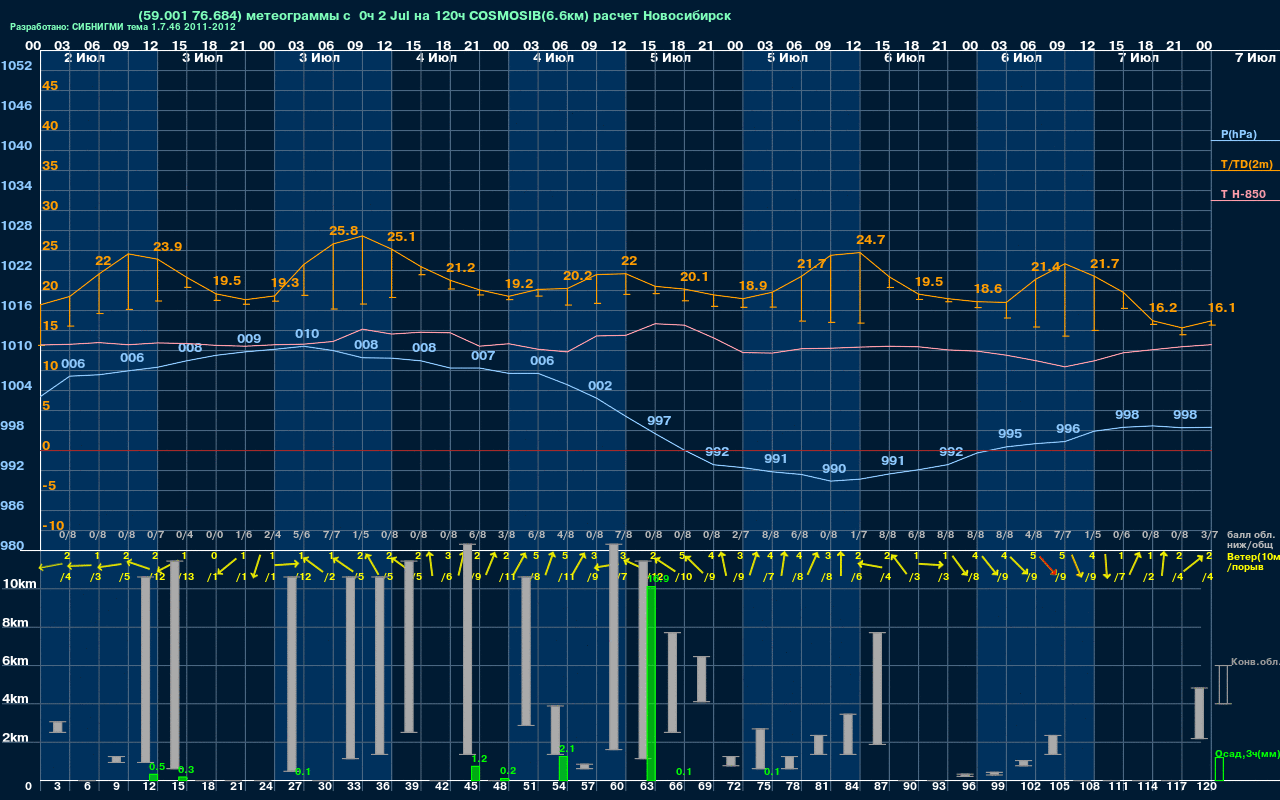
Task: Click the 10km height axis label
Action: click(20, 584)
